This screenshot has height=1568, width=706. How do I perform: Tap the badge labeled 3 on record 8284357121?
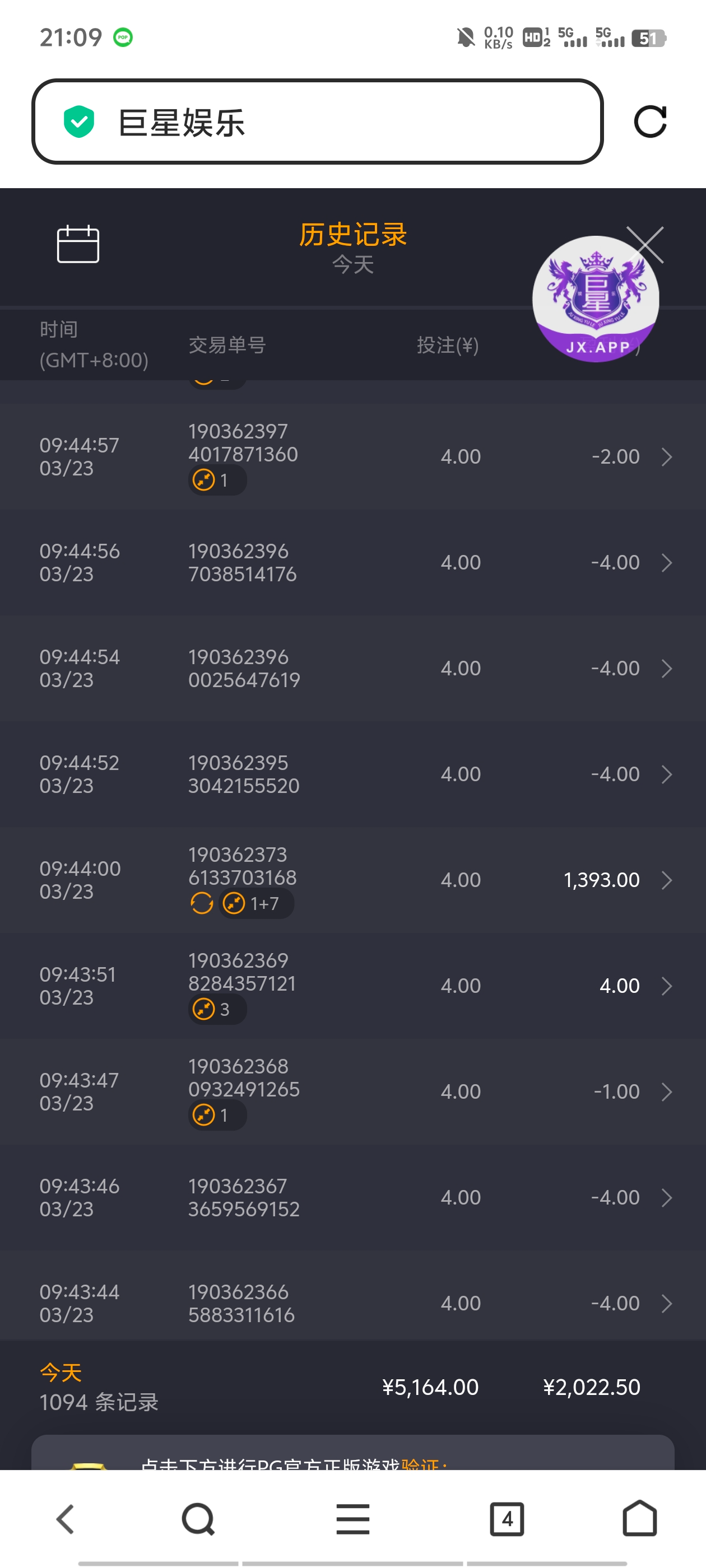(x=217, y=1009)
